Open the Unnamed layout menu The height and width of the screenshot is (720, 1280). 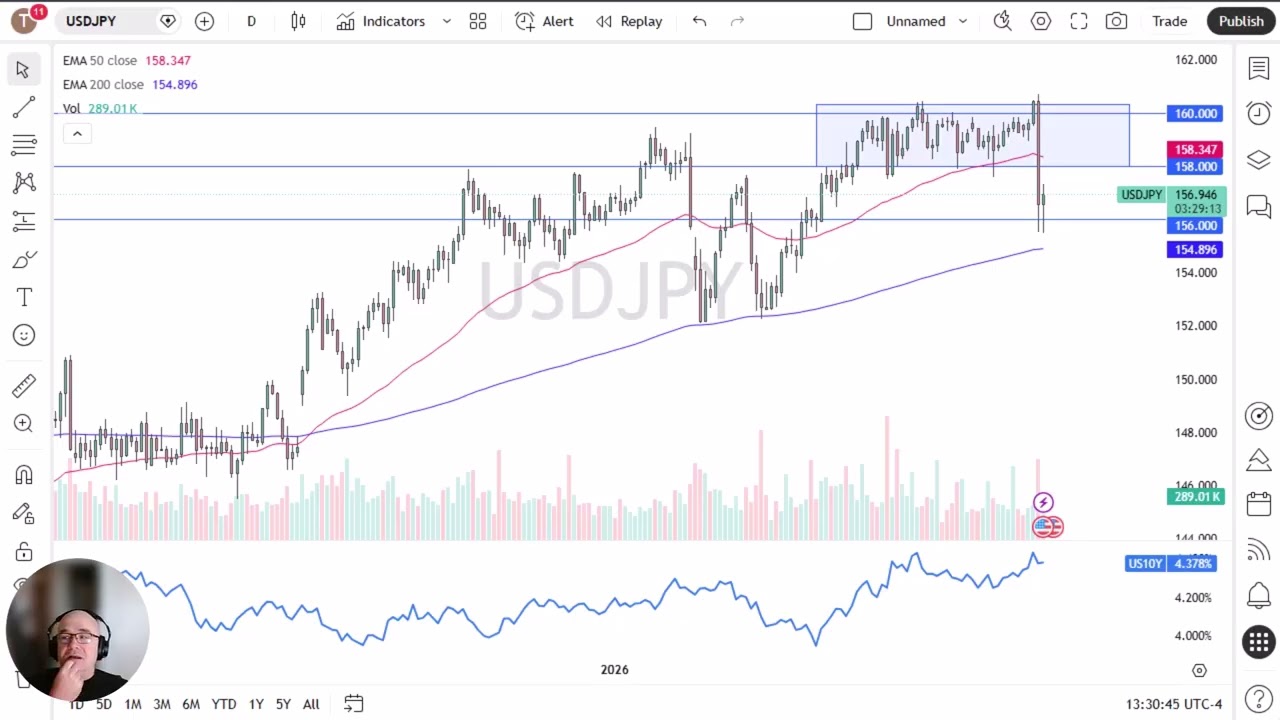click(x=926, y=21)
